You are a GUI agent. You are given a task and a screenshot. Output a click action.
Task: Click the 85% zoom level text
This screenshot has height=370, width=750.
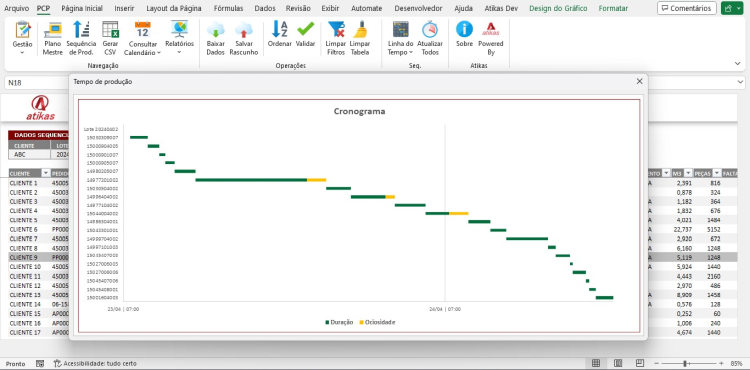(737, 363)
